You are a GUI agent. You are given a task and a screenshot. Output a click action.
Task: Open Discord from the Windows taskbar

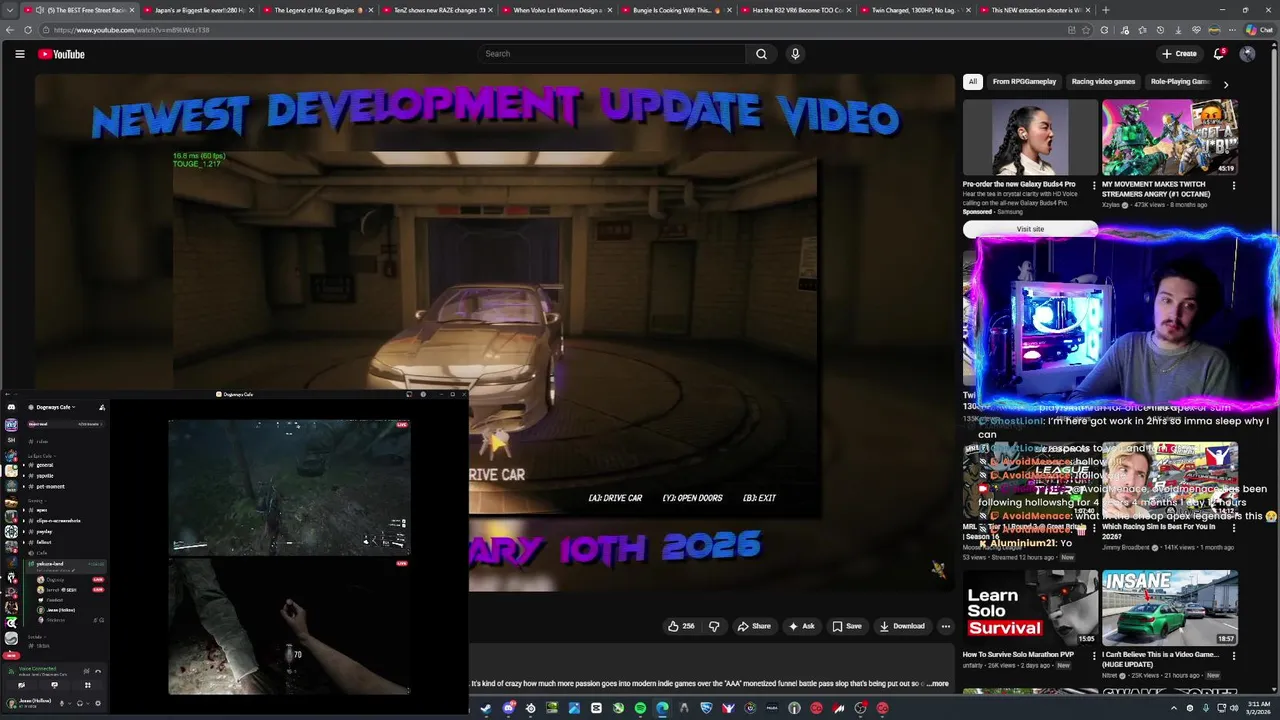[x=509, y=708]
